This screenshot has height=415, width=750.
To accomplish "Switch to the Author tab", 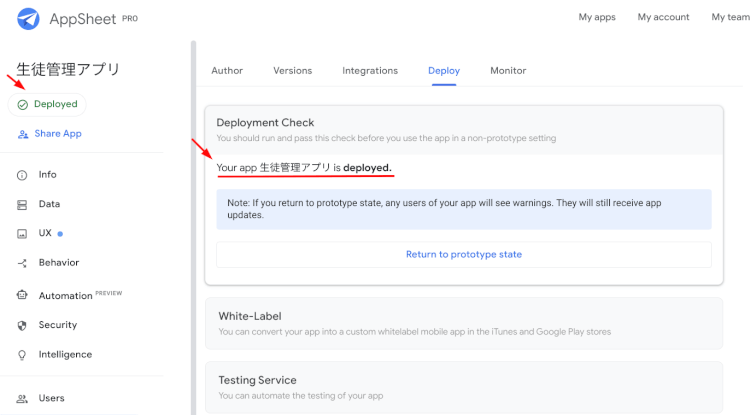I will tap(227, 71).
